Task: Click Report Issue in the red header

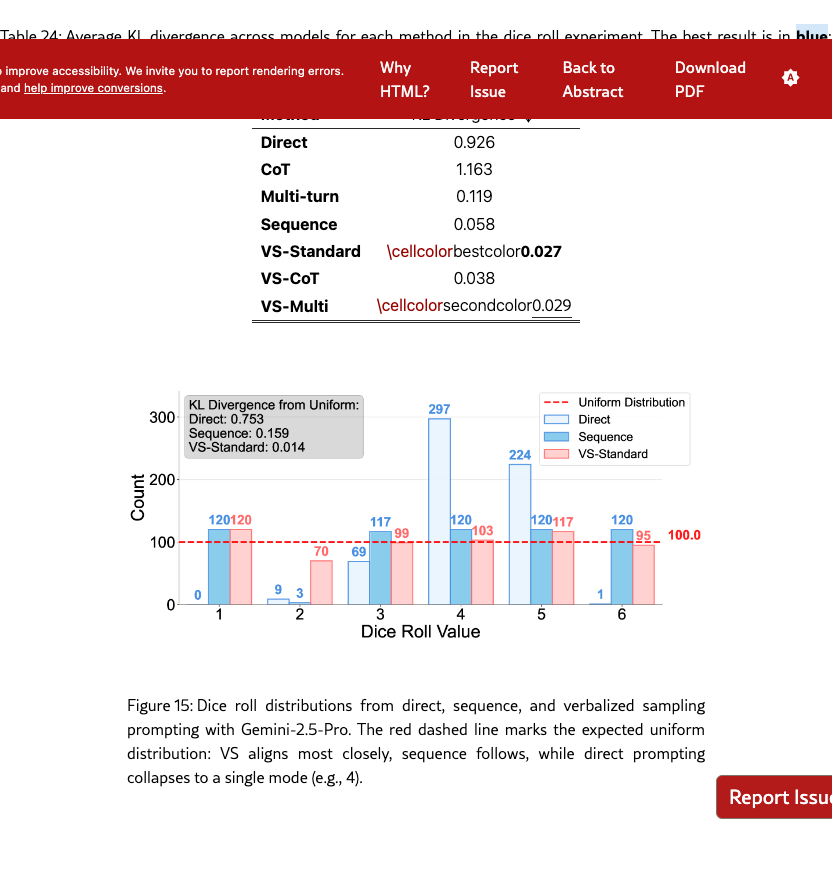Action: coord(494,79)
